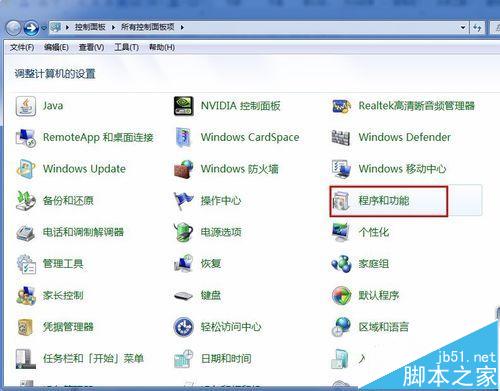Open the 电话和调制解调器 icon

click(26, 232)
